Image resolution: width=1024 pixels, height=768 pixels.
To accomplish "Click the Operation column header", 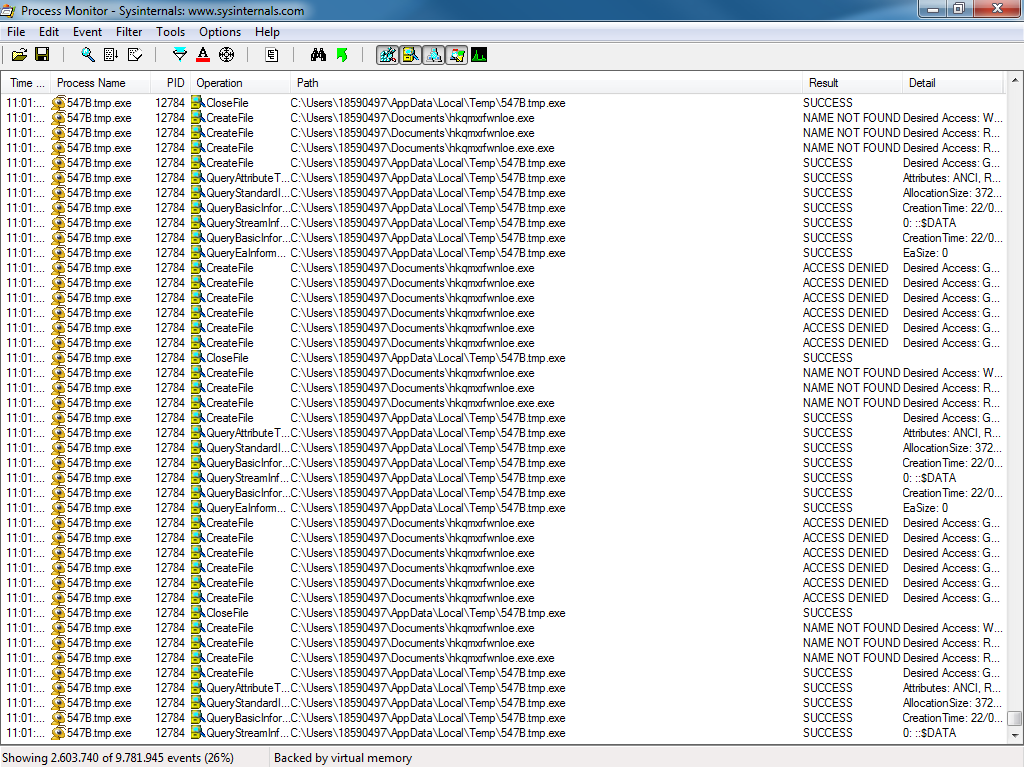I will (240, 83).
